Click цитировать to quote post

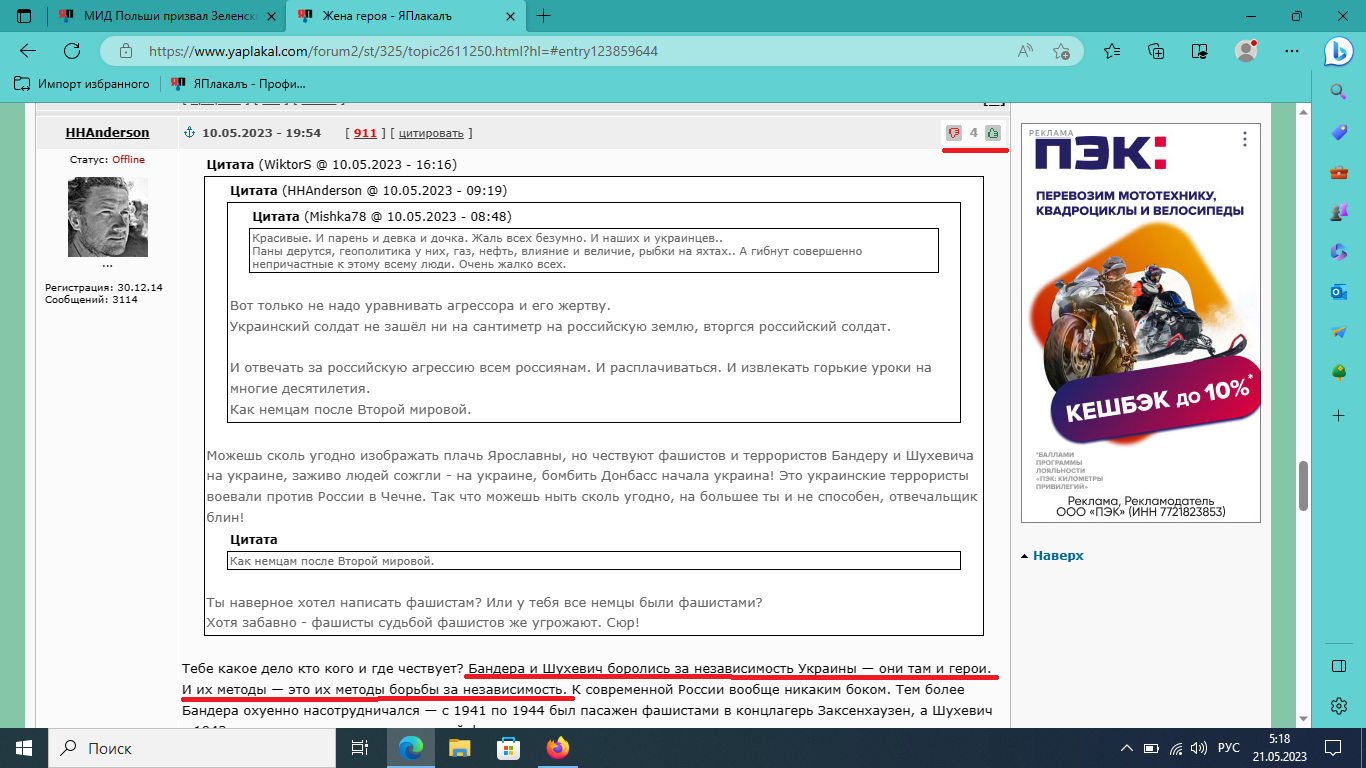(x=431, y=133)
